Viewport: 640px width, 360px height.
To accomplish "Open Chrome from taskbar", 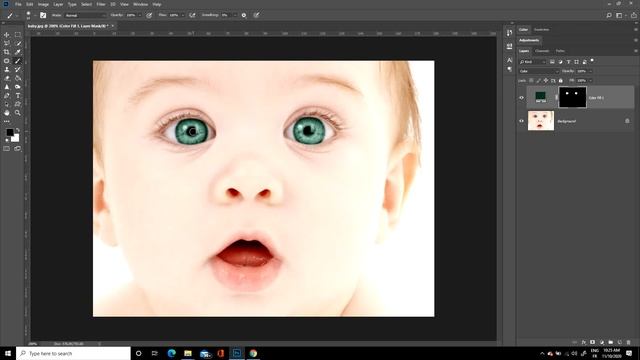I will click(x=253, y=353).
